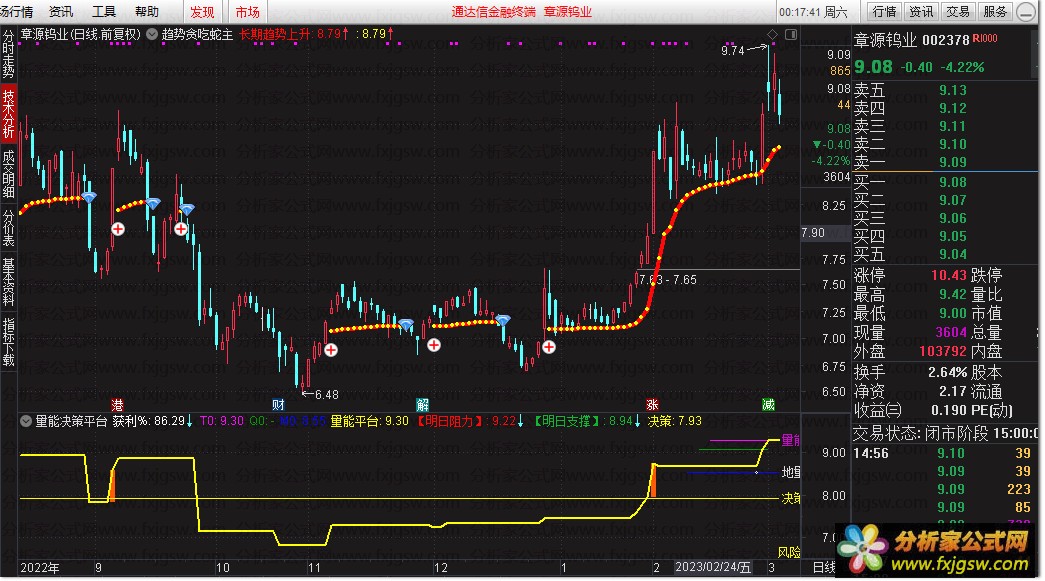Select 技术分析 side tab
This screenshot has height=581, width=1045.
click(9, 113)
